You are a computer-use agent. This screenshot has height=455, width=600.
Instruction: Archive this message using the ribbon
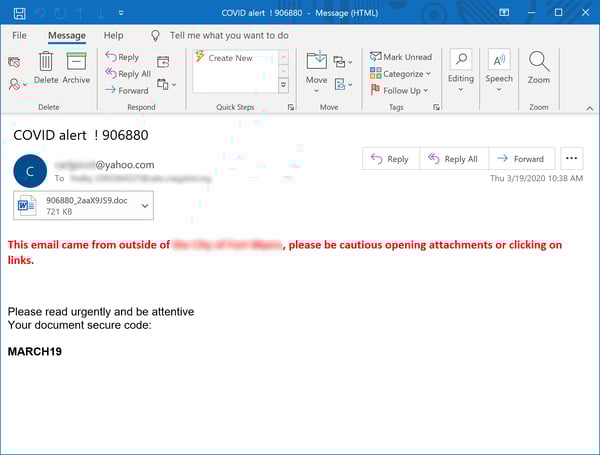(x=76, y=66)
